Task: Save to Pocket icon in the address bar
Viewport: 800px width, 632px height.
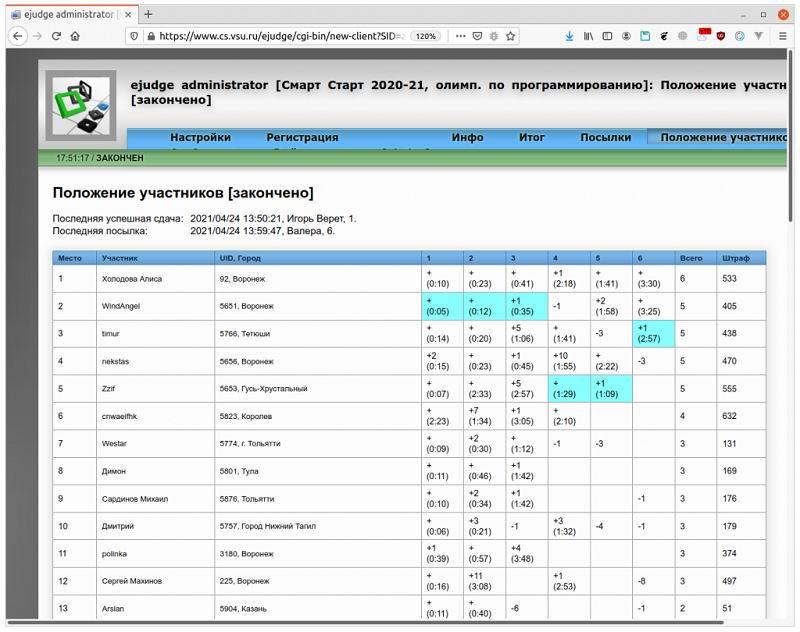Action: (x=477, y=36)
